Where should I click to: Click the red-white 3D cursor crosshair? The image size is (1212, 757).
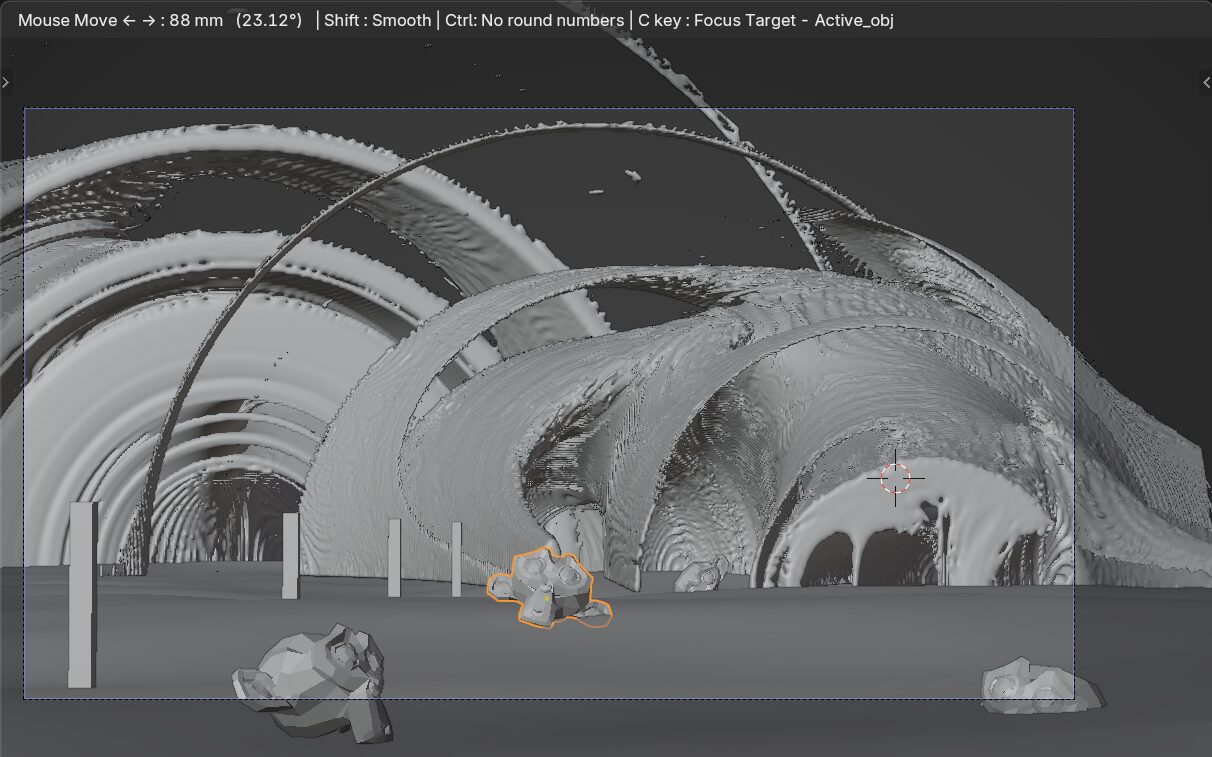click(895, 478)
